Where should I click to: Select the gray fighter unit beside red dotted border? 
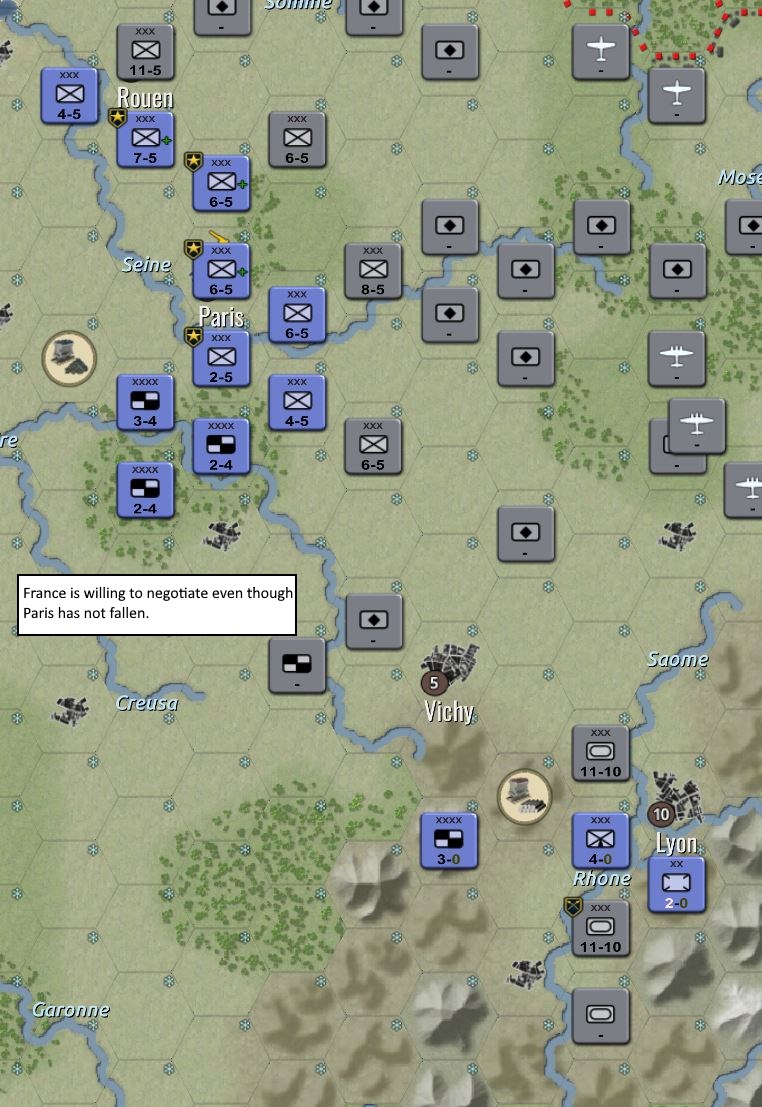pyautogui.click(x=600, y=52)
